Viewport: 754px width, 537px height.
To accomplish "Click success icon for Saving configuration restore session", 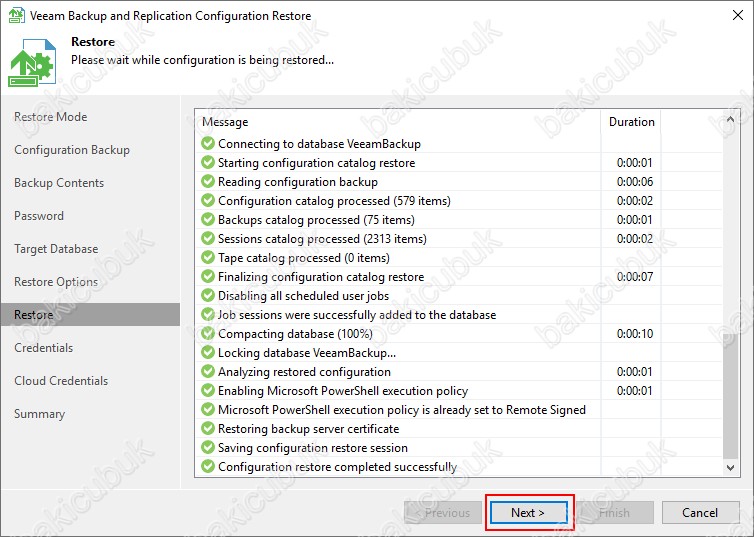I will [x=208, y=447].
